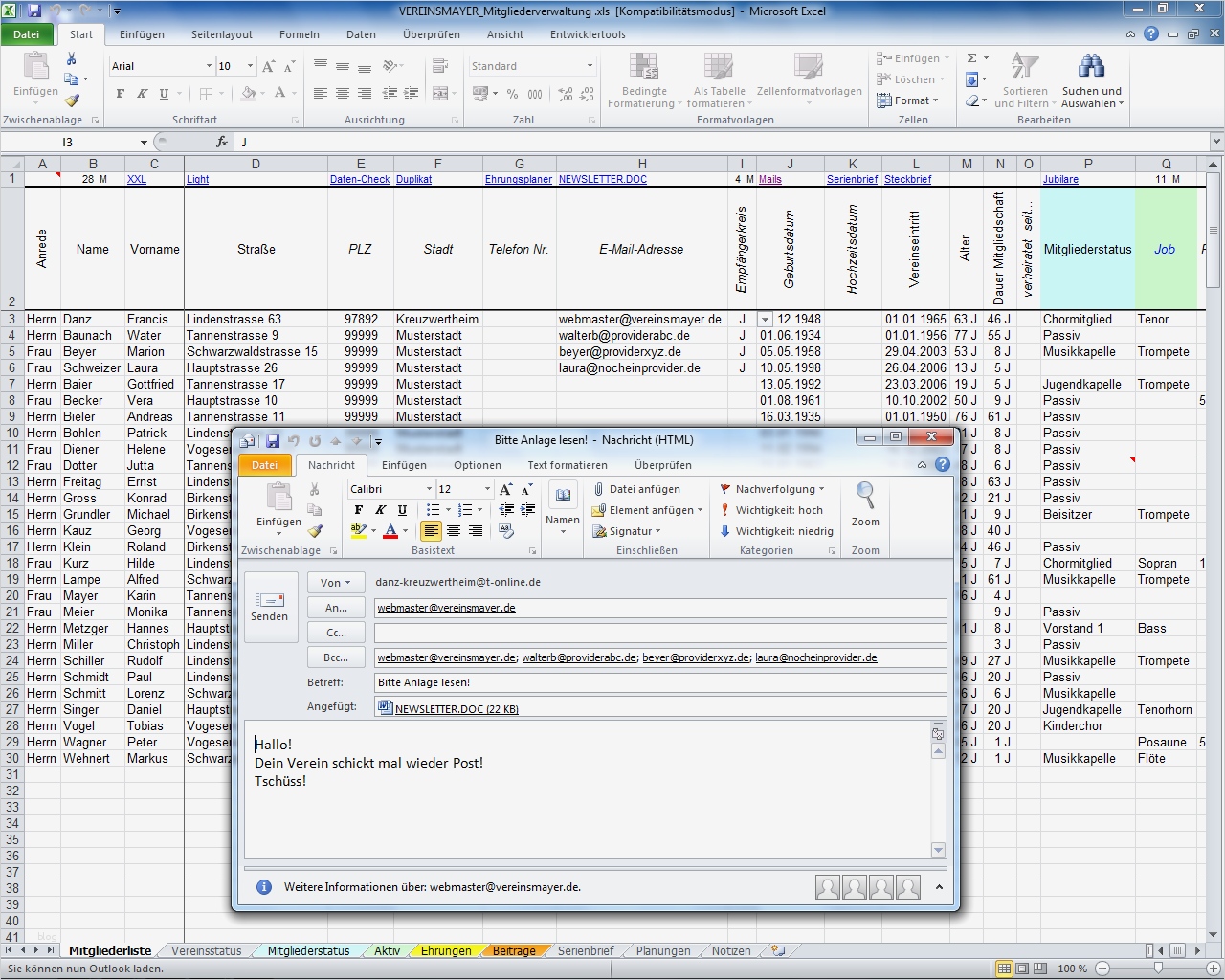1225x980 pixels.
Task: Open the filter arrow beside the Geburtsdatum cell
Action: pyautogui.click(x=764, y=319)
